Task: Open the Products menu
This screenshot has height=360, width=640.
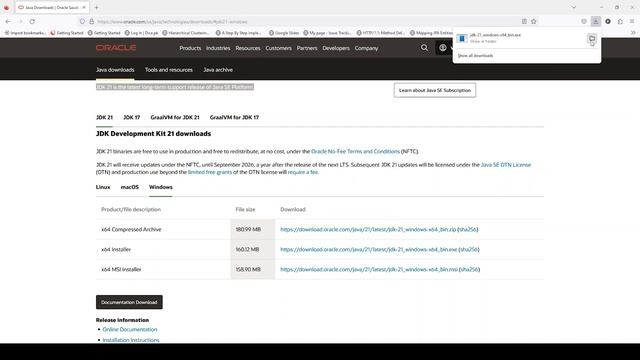Action: point(190,48)
